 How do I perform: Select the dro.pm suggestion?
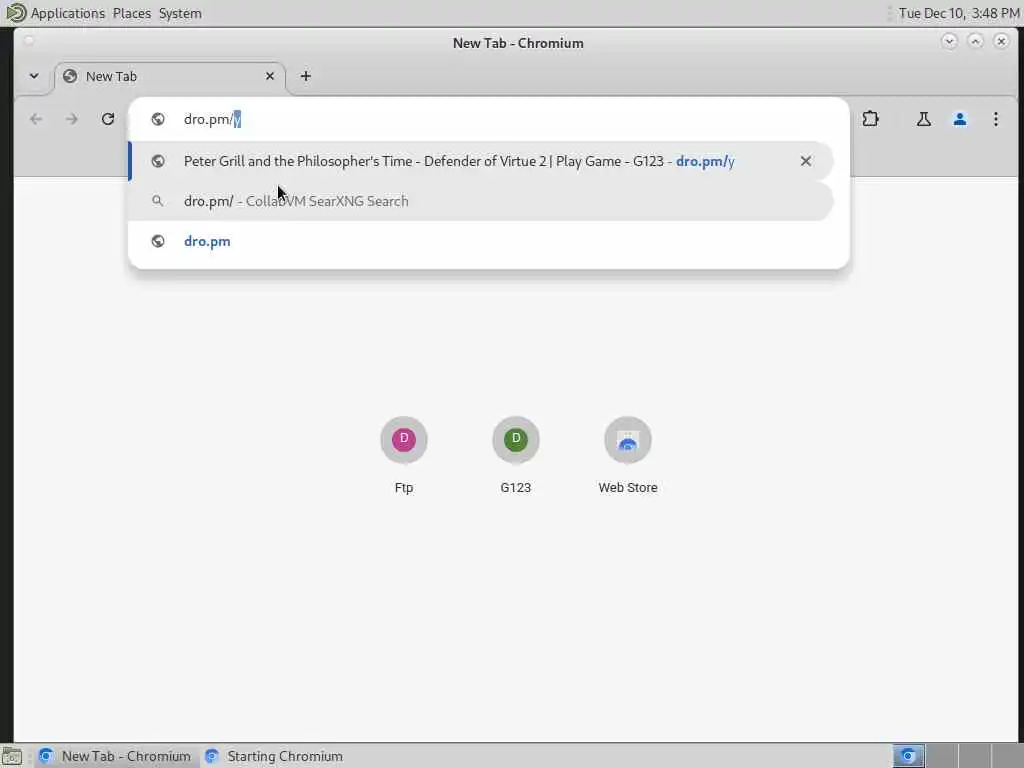coord(481,241)
